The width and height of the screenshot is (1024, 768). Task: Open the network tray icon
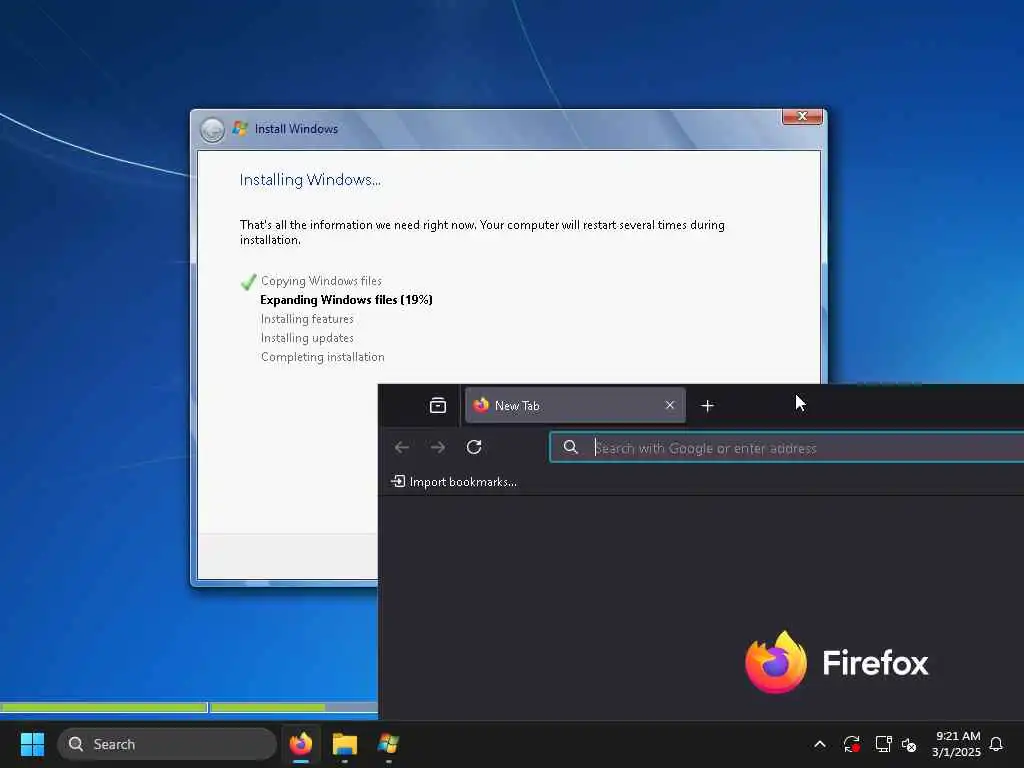click(x=884, y=744)
